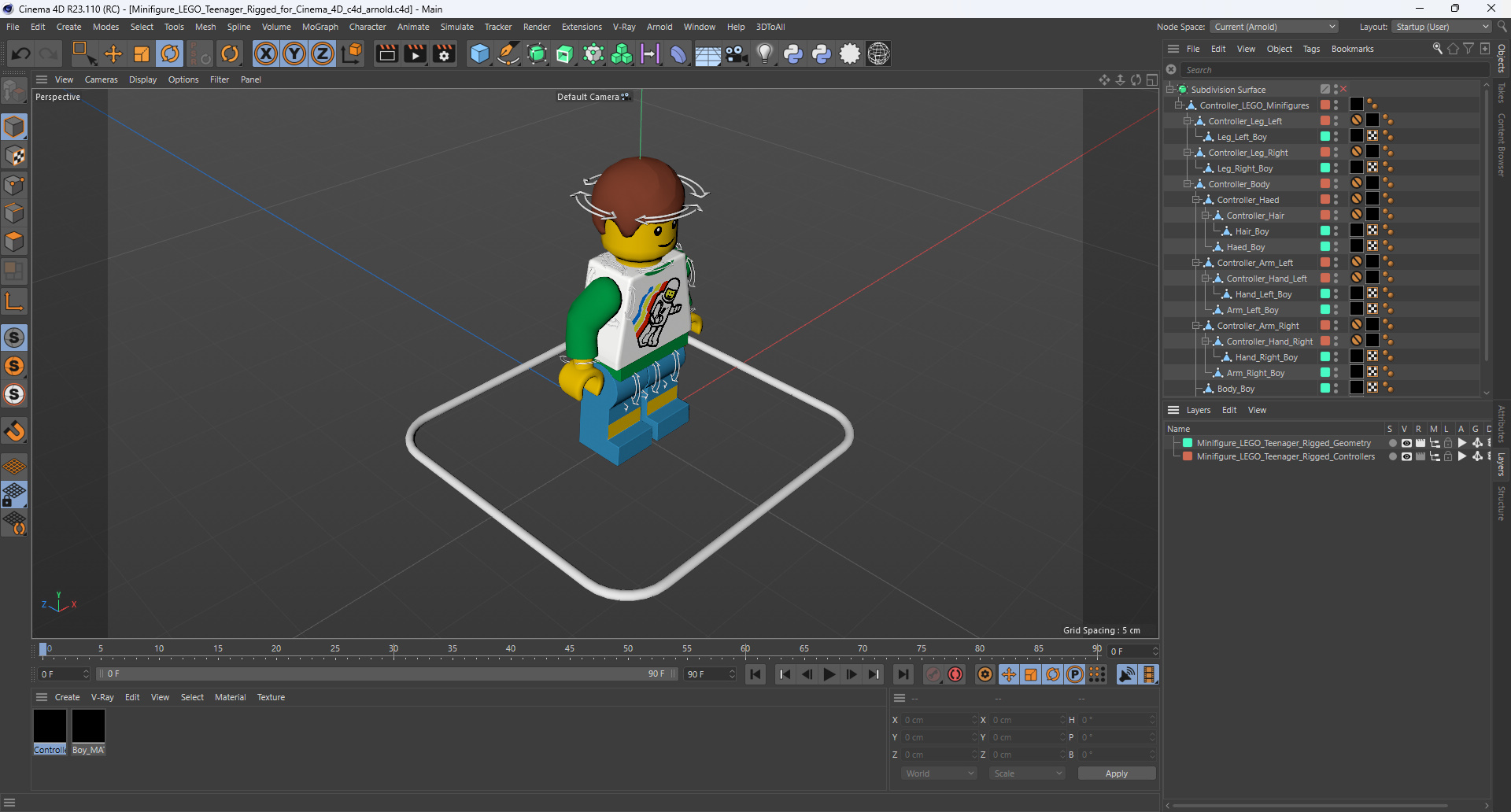Image resolution: width=1511 pixels, height=812 pixels.
Task: Open Edit Render Settings icon
Action: (x=444, y=54)
